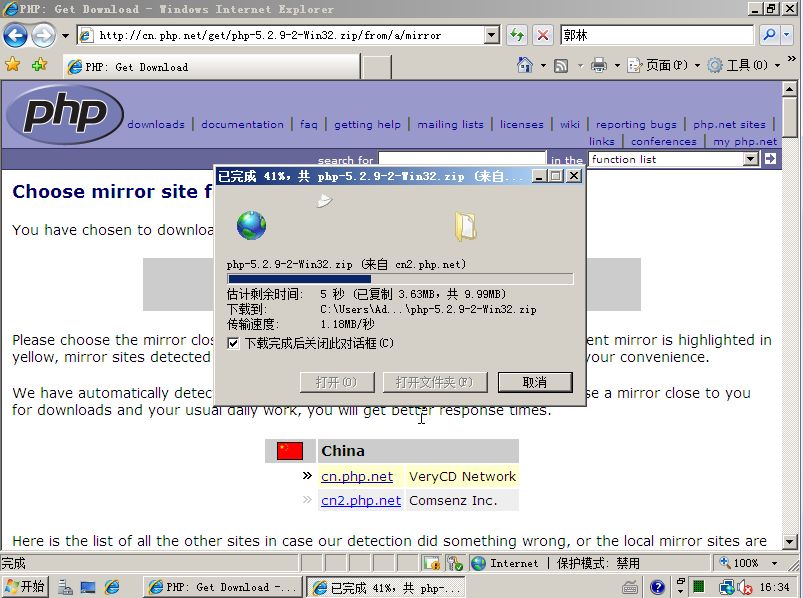Image resolution: width=803 pixels, height=598 pixels.
Task: Click the php.net search for input field
Action: point(462,159)
